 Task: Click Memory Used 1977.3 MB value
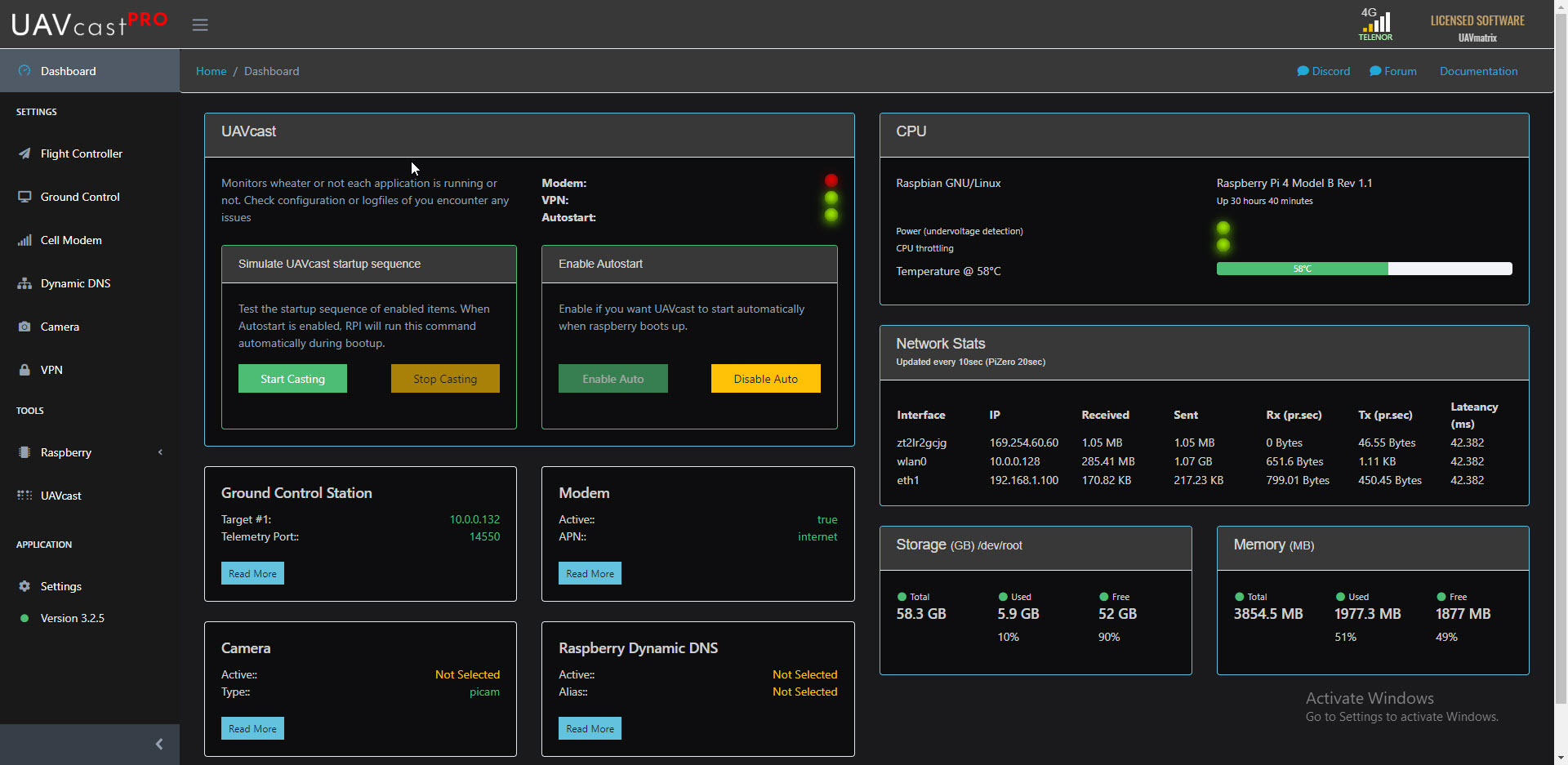click(1368, 614)
